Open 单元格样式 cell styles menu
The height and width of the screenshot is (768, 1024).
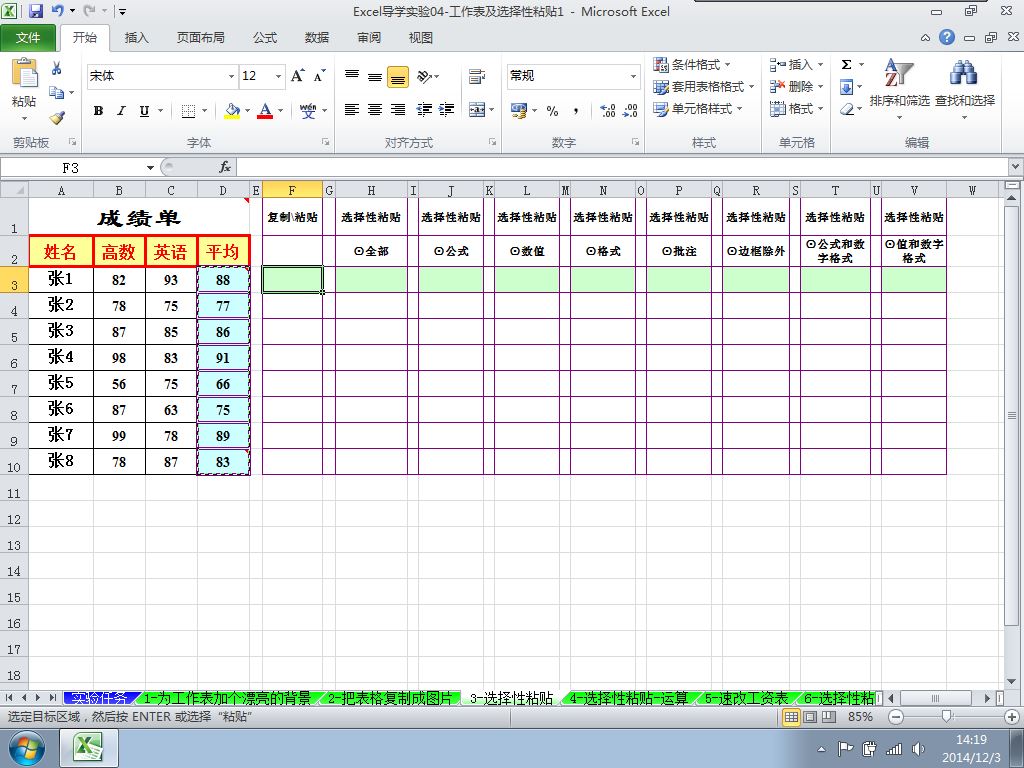[x=697, y=108]
